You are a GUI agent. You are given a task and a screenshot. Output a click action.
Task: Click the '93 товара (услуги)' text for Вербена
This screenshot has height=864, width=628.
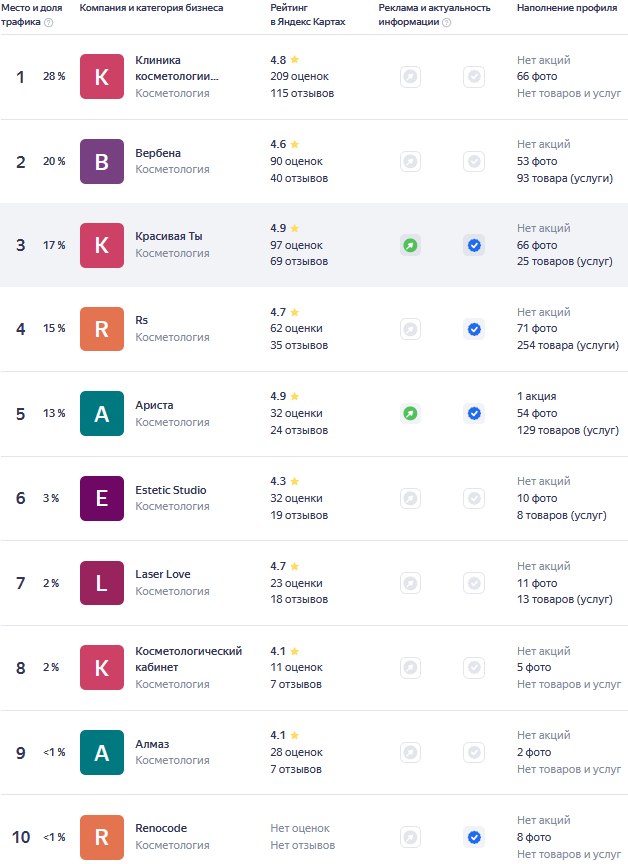565,179
